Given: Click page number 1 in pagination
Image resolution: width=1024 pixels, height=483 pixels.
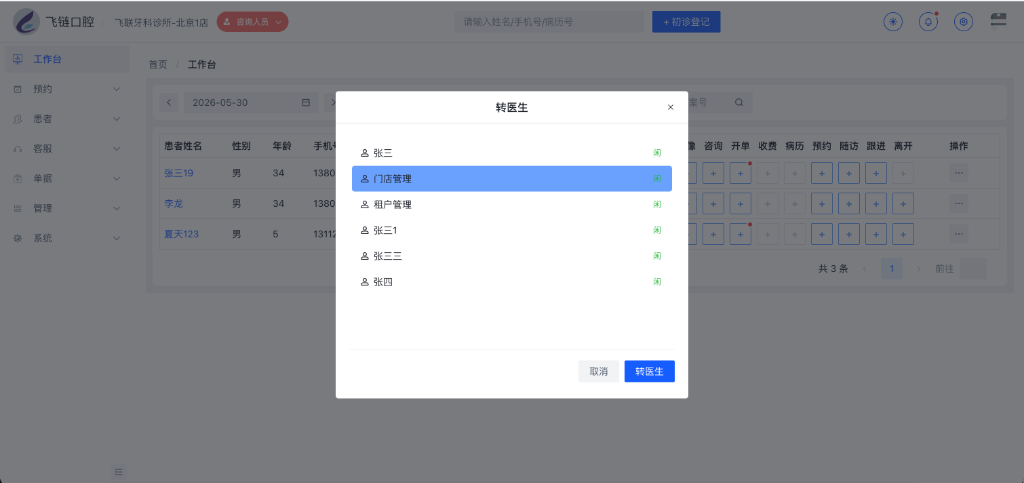Looking at the screenshot, I should (x=891, y=268).
